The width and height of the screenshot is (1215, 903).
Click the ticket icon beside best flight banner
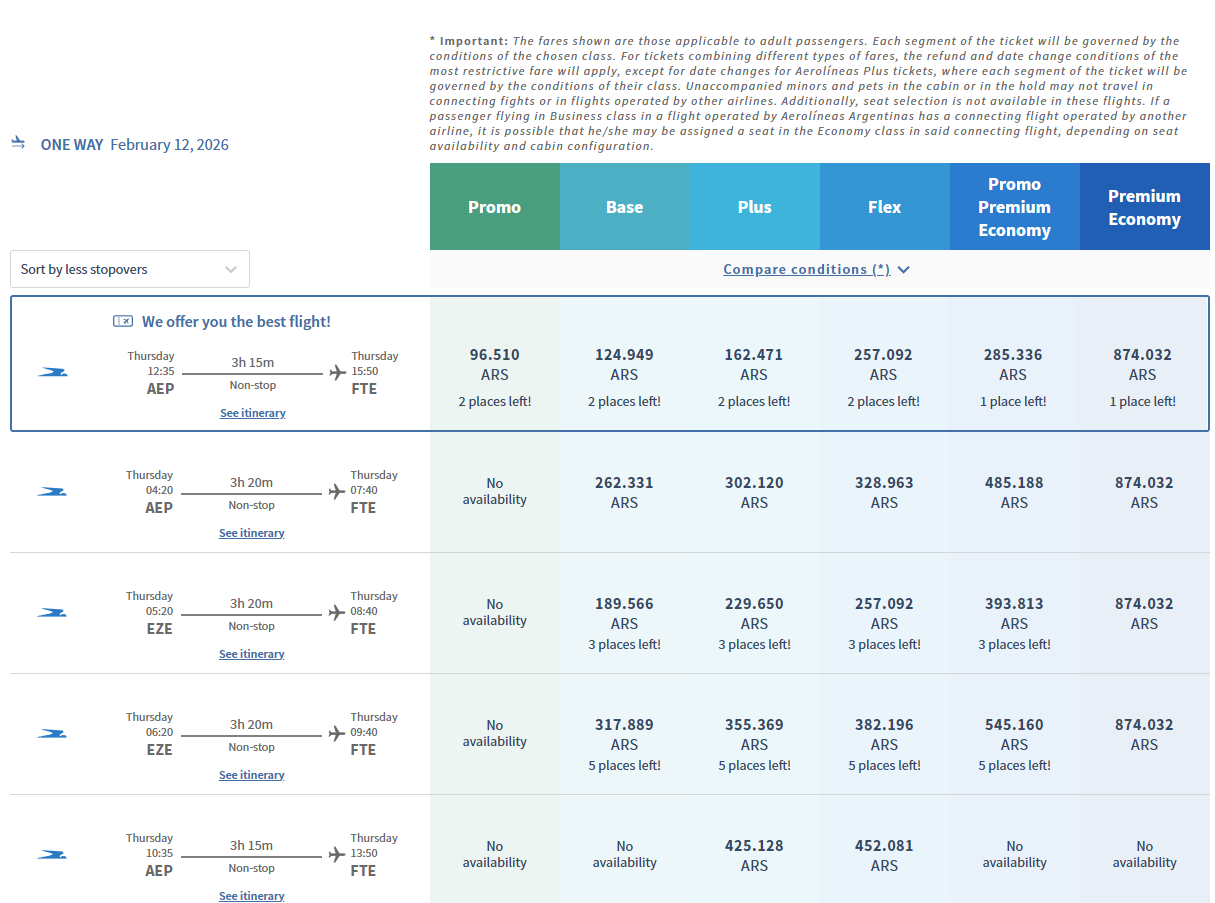click(123, 321)
